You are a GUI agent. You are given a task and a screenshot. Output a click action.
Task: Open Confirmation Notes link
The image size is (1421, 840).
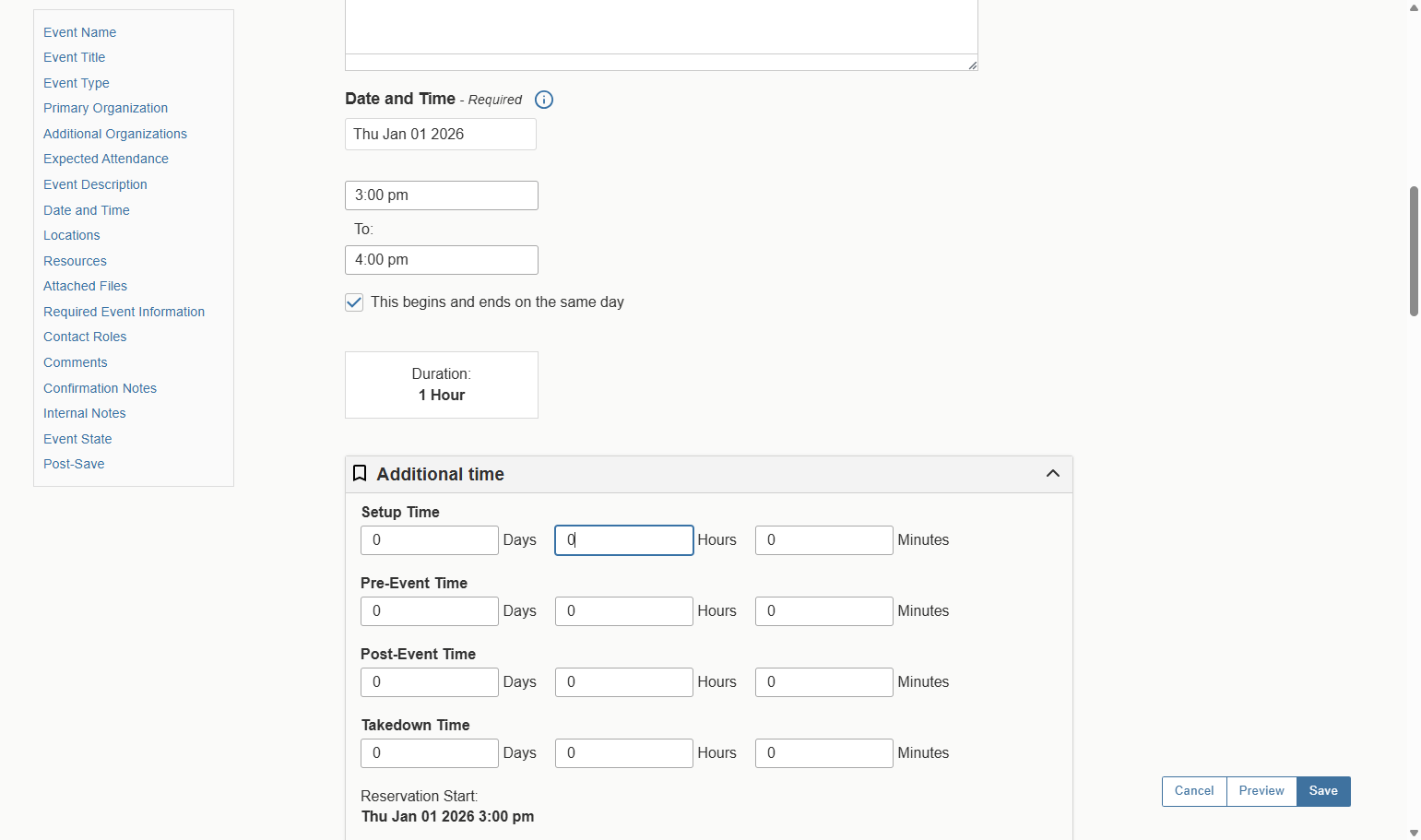[x=100, y=388]
